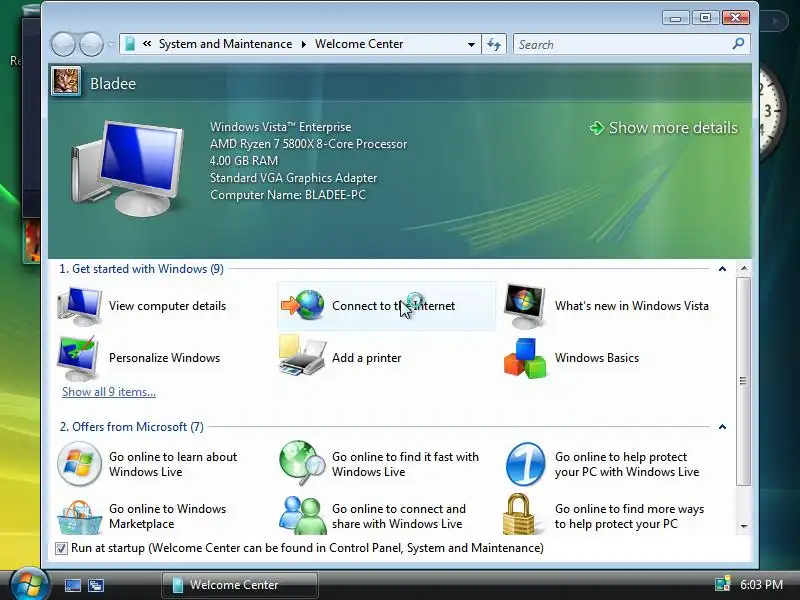Open What's new in Windows Vista icon

524,306
